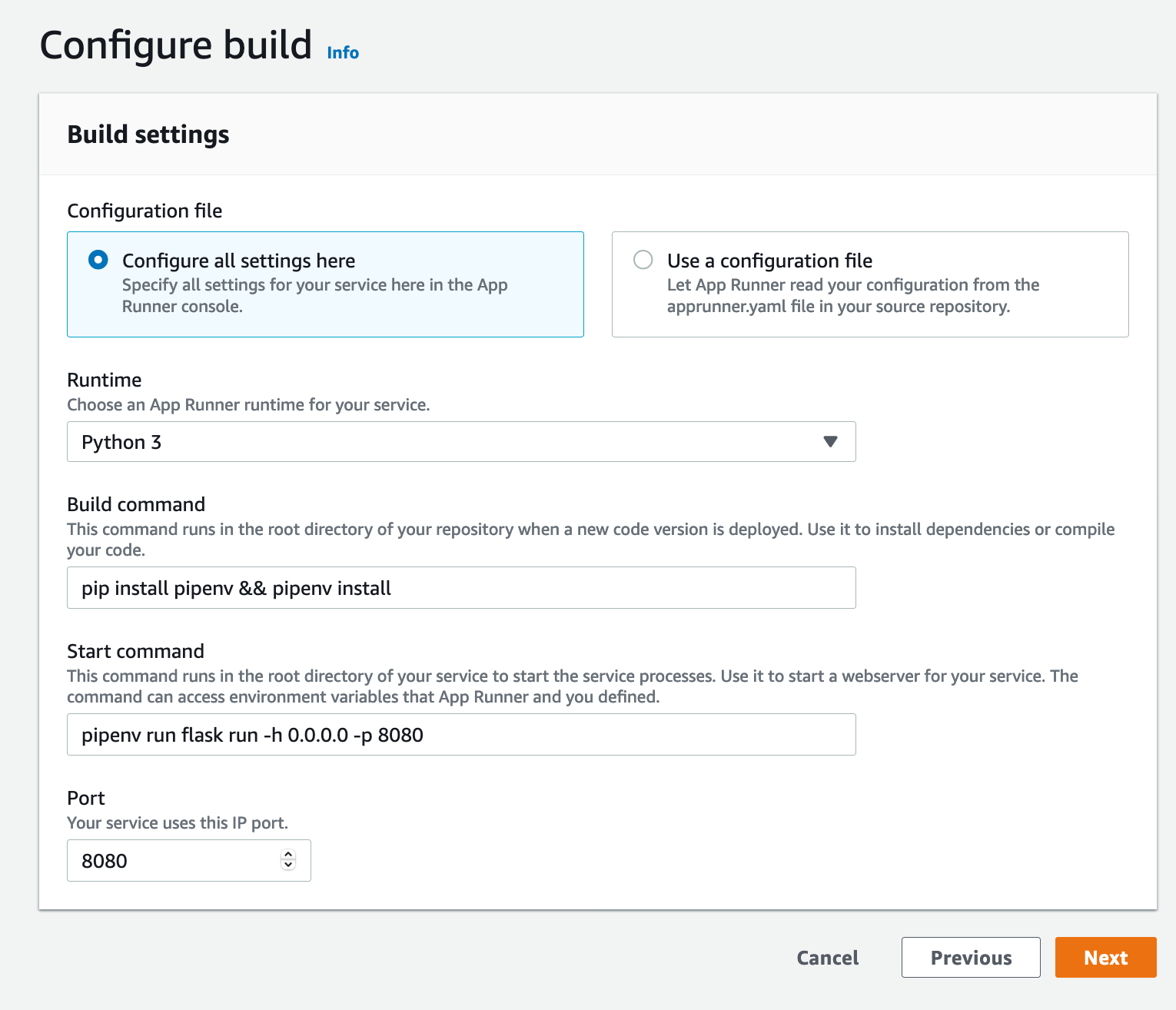
Task: Proceed with the orange Next button
Action: 1105,958
